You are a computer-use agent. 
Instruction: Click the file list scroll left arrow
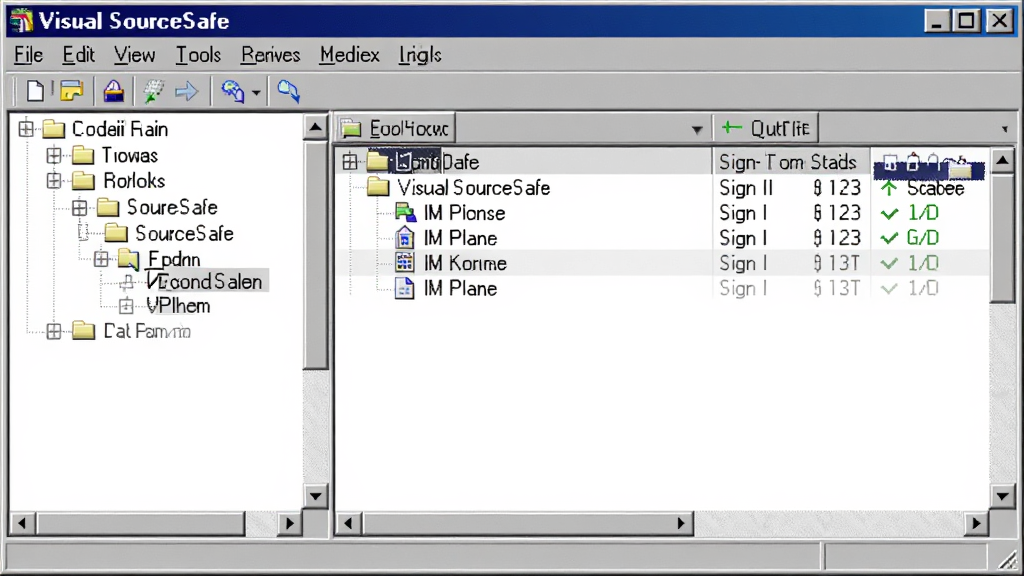pos(348,522)
